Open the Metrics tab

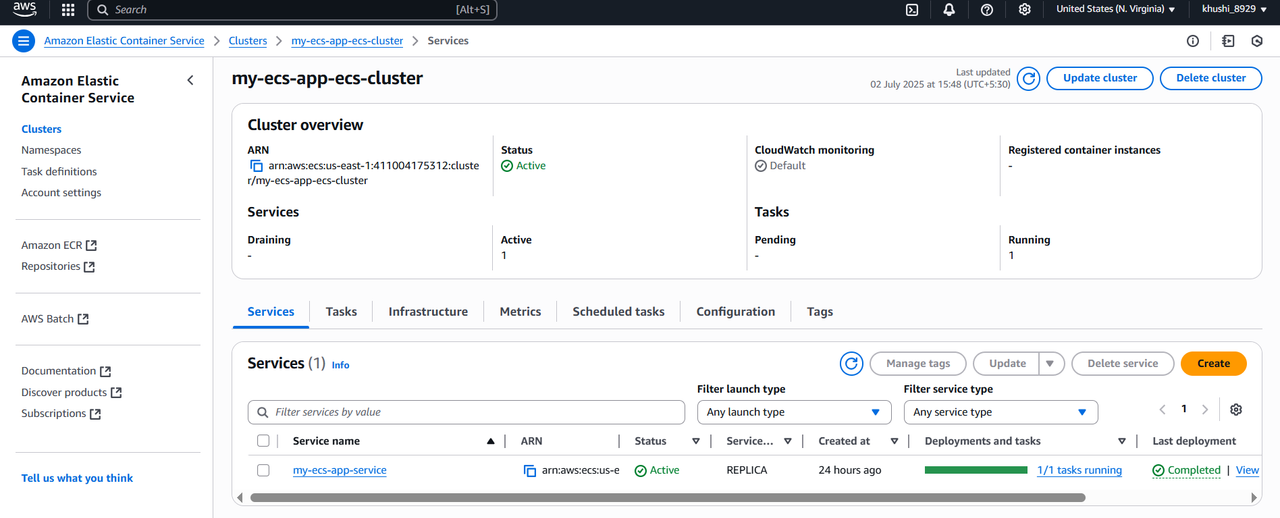tap(520, 312)
